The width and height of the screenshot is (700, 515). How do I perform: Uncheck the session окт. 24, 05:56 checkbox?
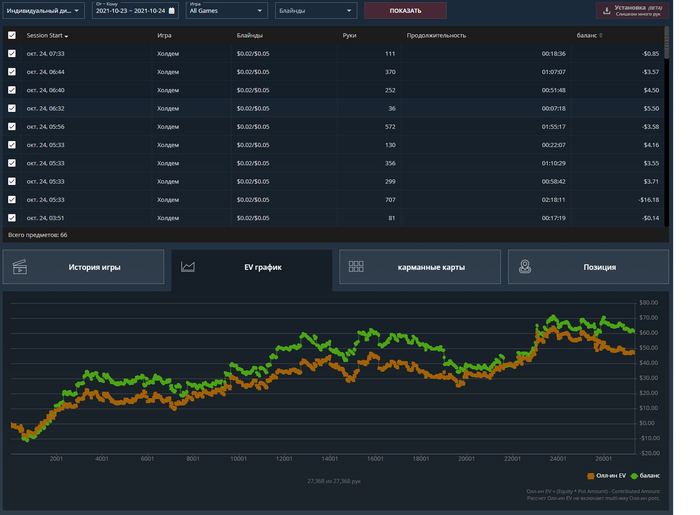[12, 127]
